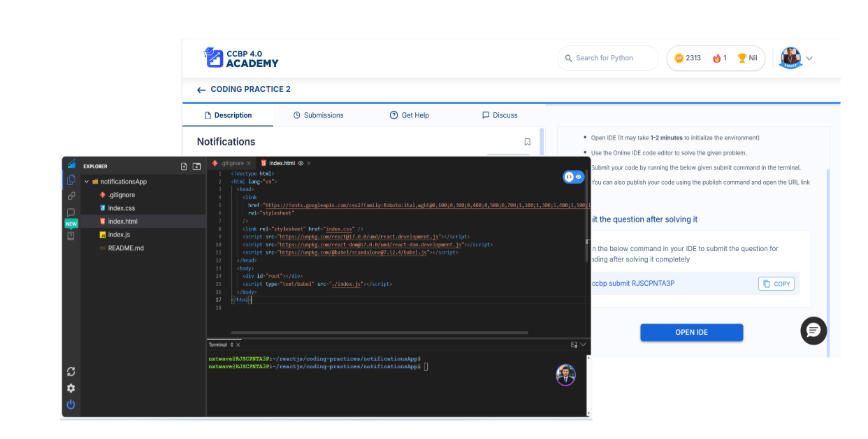
Task: Open the Submissions tab
Action: [x=318, y=115]
